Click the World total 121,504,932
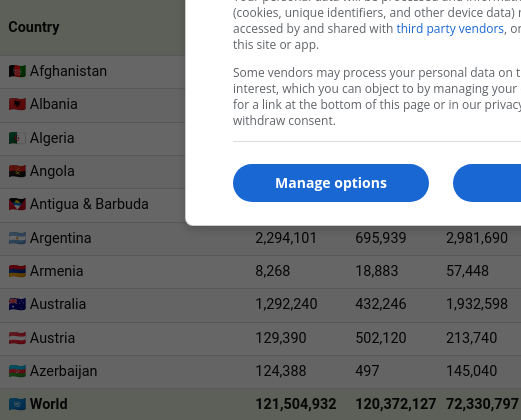 [296, 404]
